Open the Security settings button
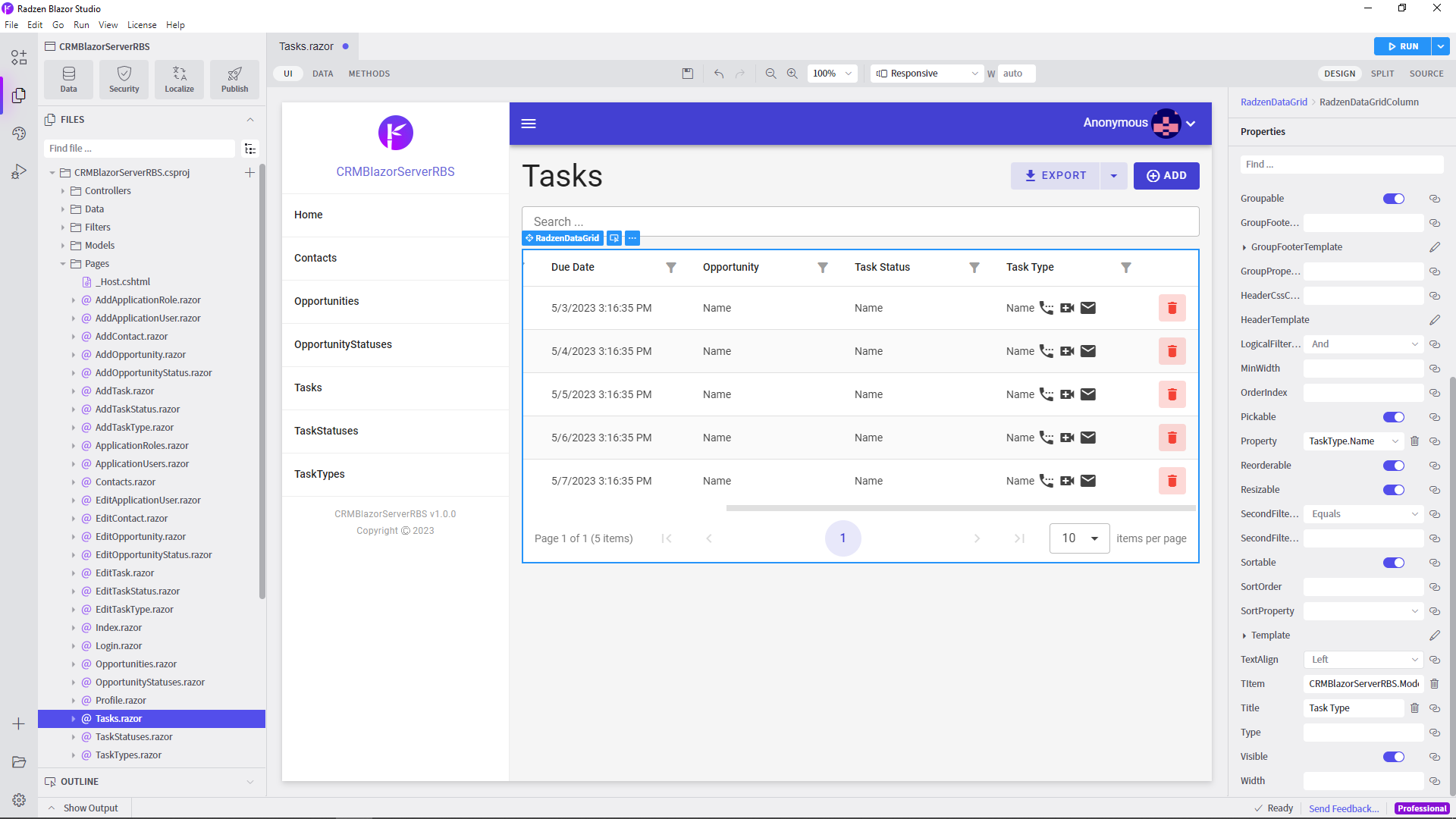 [x=124, y=79]
